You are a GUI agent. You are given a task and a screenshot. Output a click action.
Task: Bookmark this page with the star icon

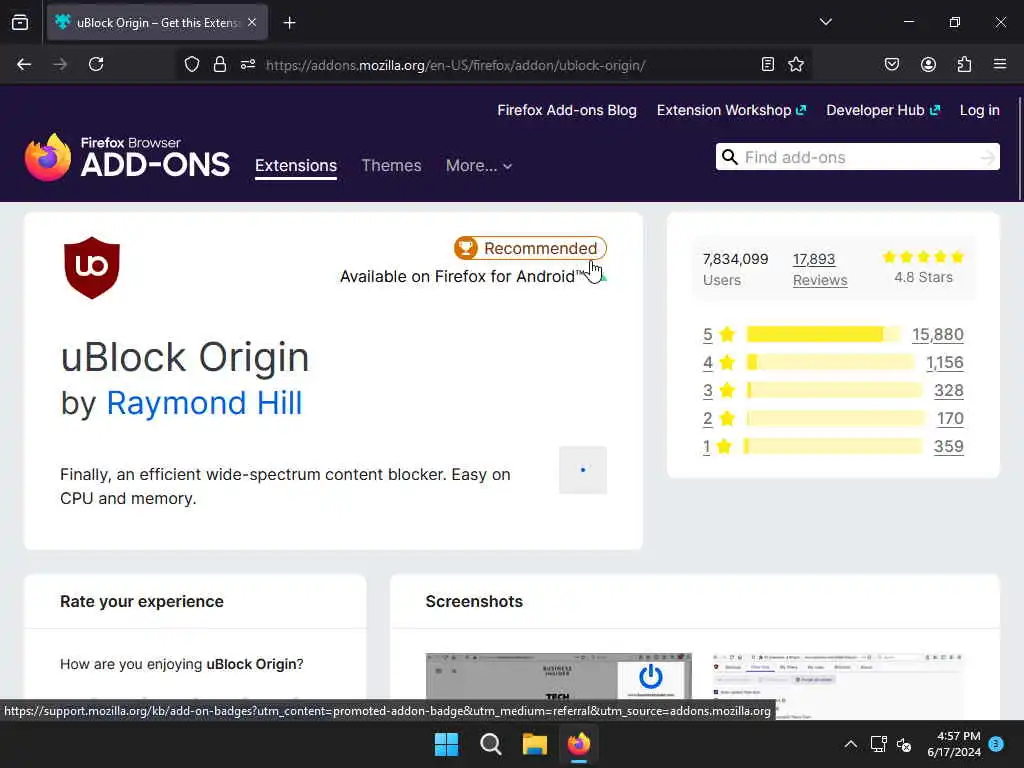click(795, 64)
